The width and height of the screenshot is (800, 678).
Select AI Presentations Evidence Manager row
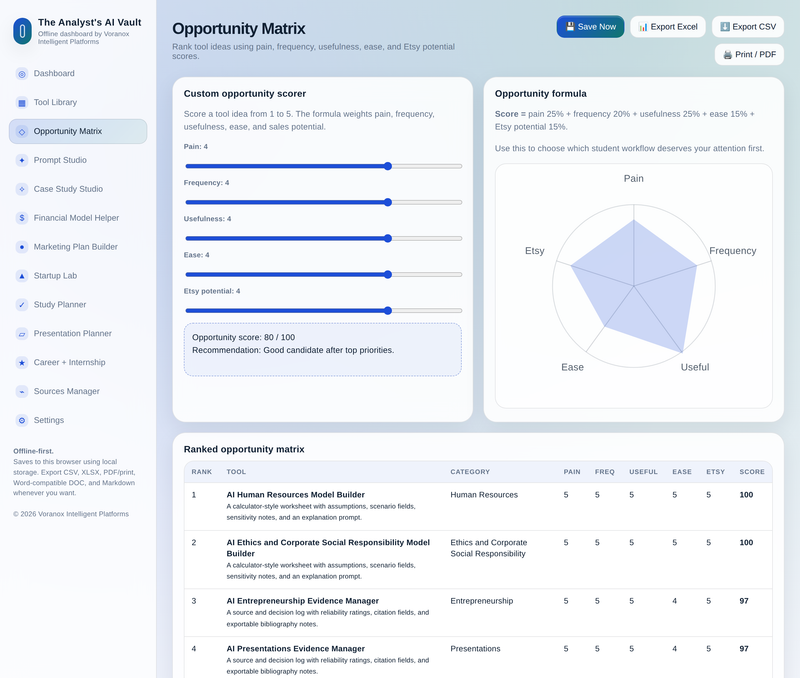478,658
